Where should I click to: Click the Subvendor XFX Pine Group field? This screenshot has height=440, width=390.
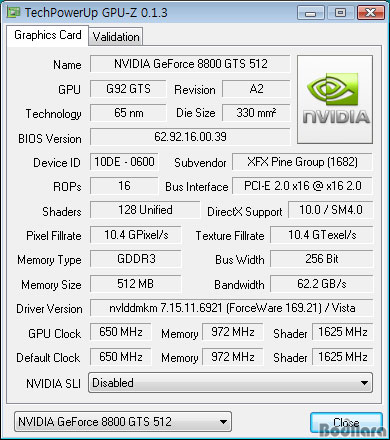pos(302,162)
